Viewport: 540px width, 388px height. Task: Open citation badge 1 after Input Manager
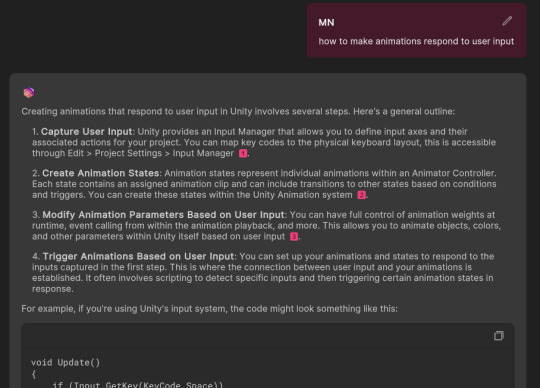243,154
